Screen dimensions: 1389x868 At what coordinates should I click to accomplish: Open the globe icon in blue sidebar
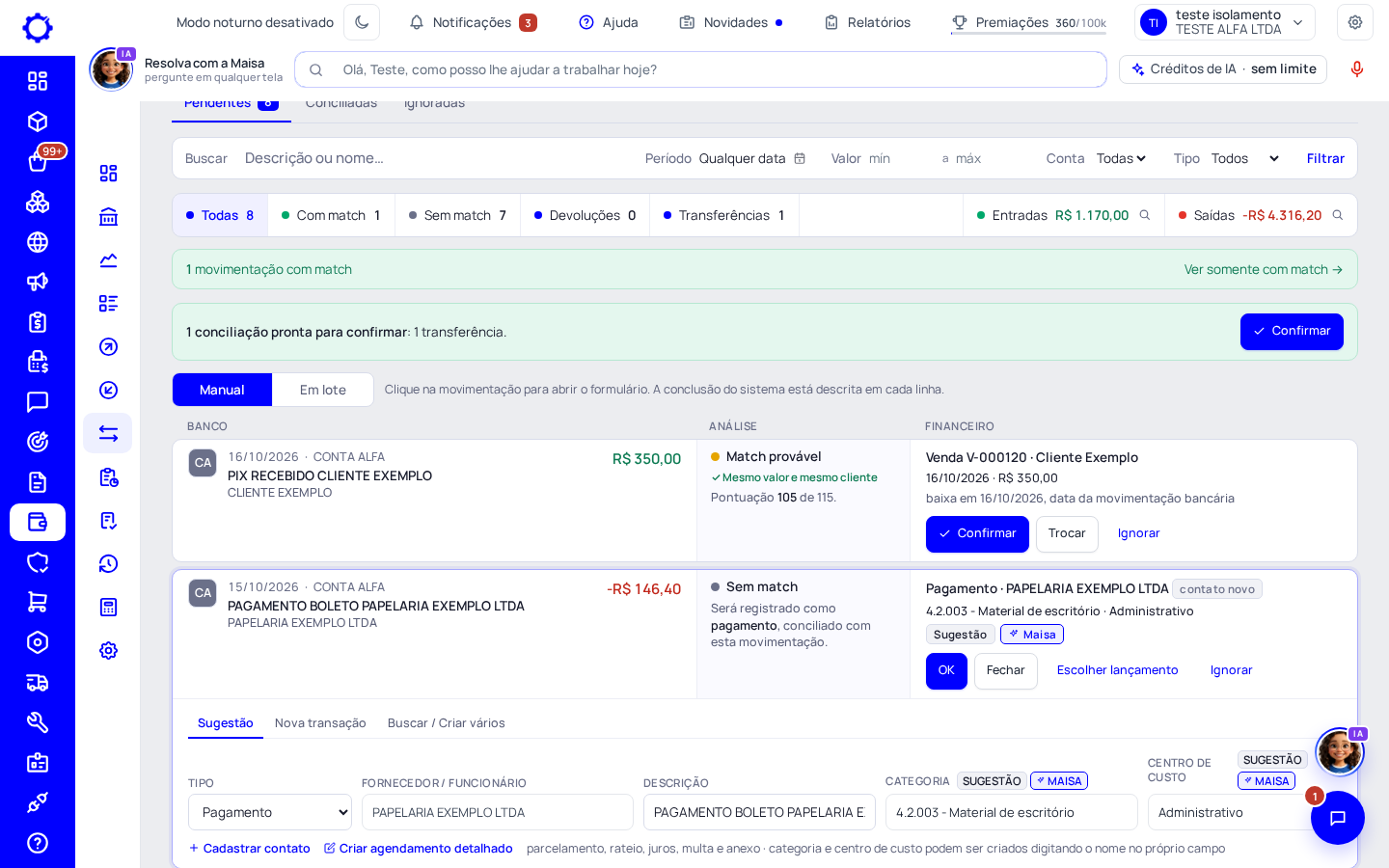coord(38,242)
